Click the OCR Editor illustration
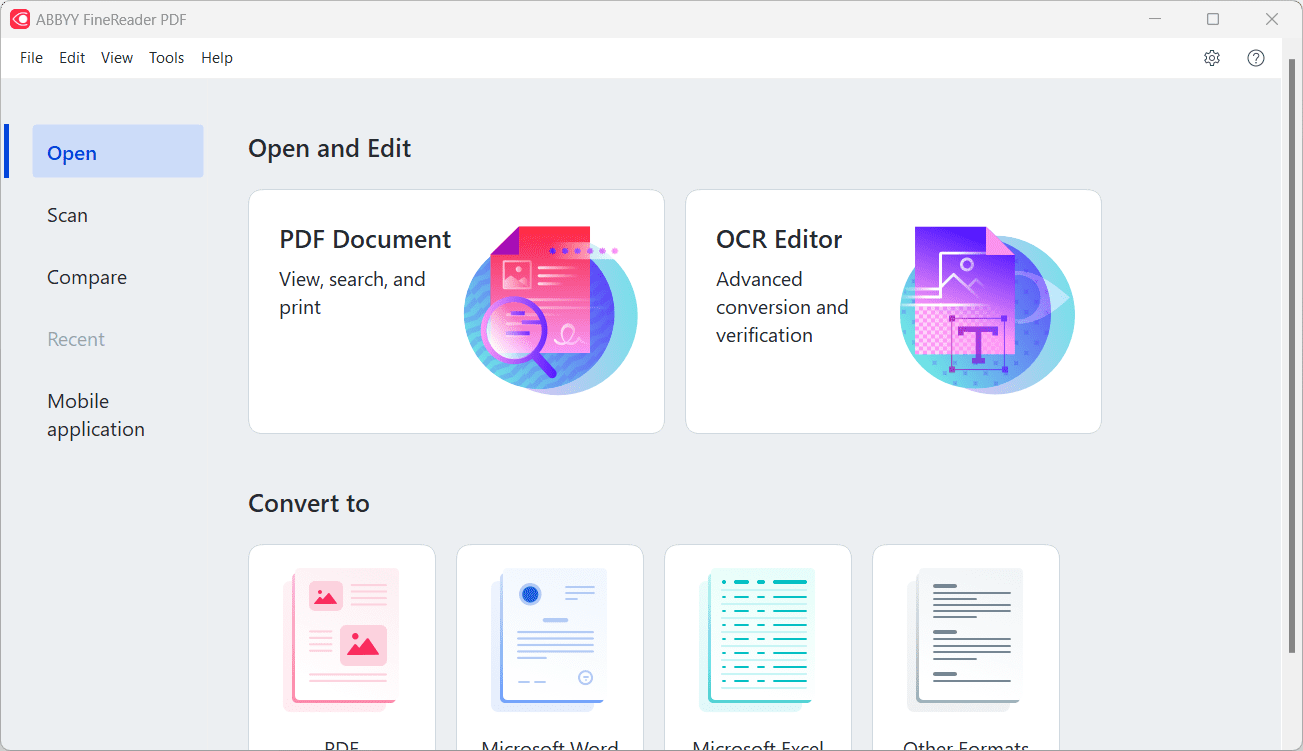This screenshot has width=1303, height=751. click(987, 309)
